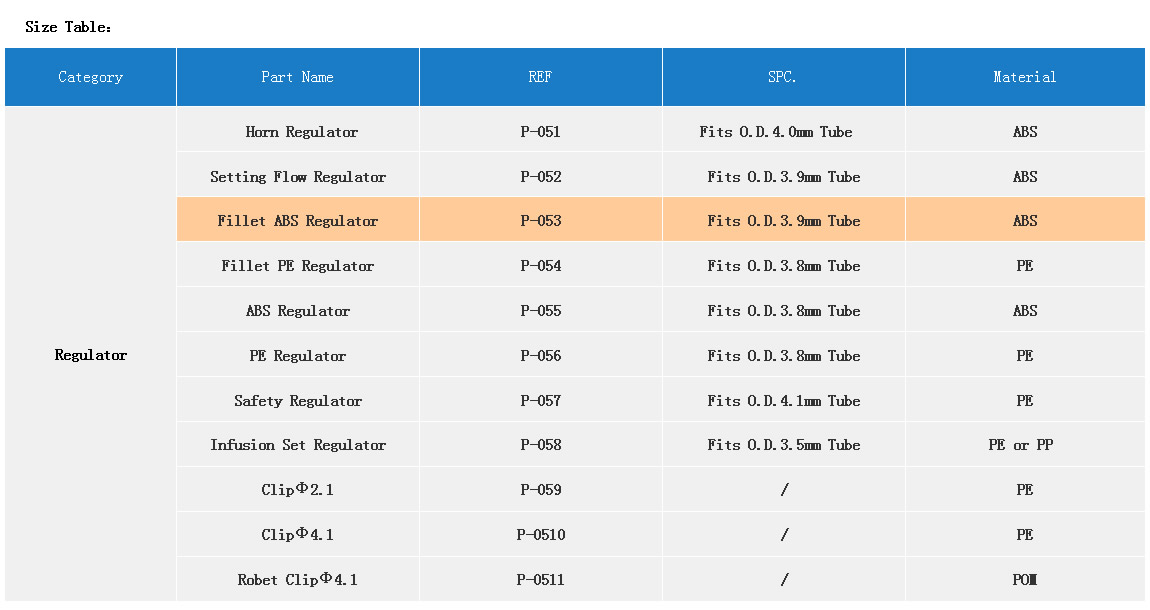Click the Part Name column header
The image size is (1150, 610).
point(297,77)
